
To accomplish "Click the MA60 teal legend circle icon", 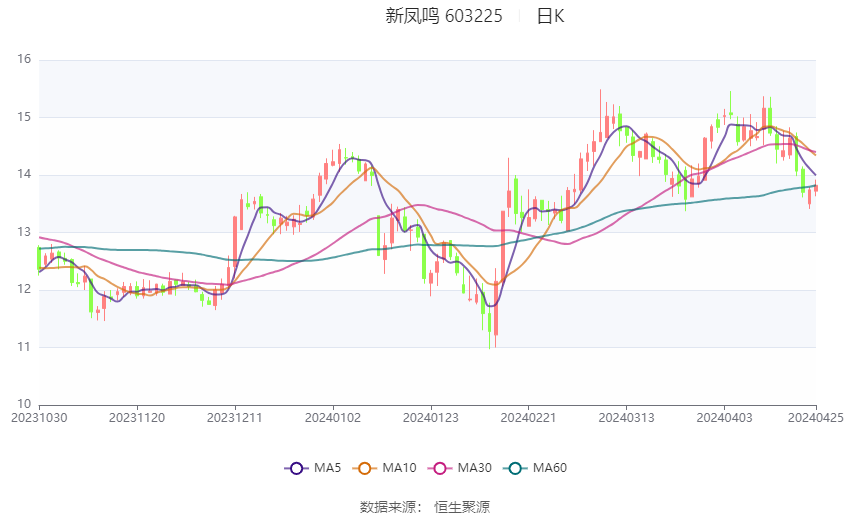I will click(515, 468).
